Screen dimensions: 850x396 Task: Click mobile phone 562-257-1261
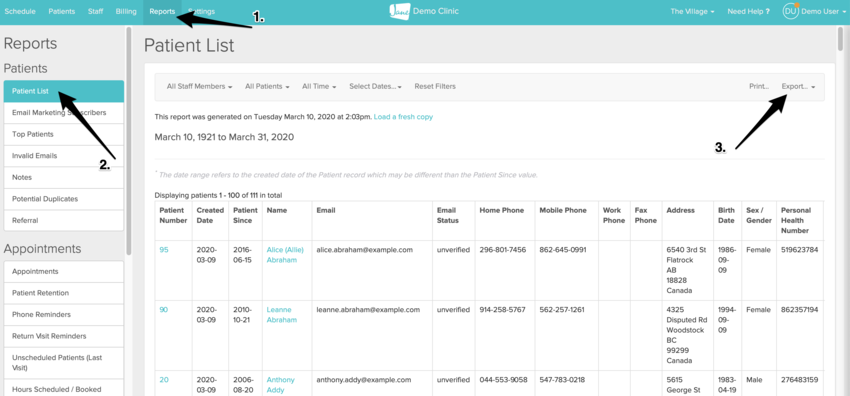(563, 309)
